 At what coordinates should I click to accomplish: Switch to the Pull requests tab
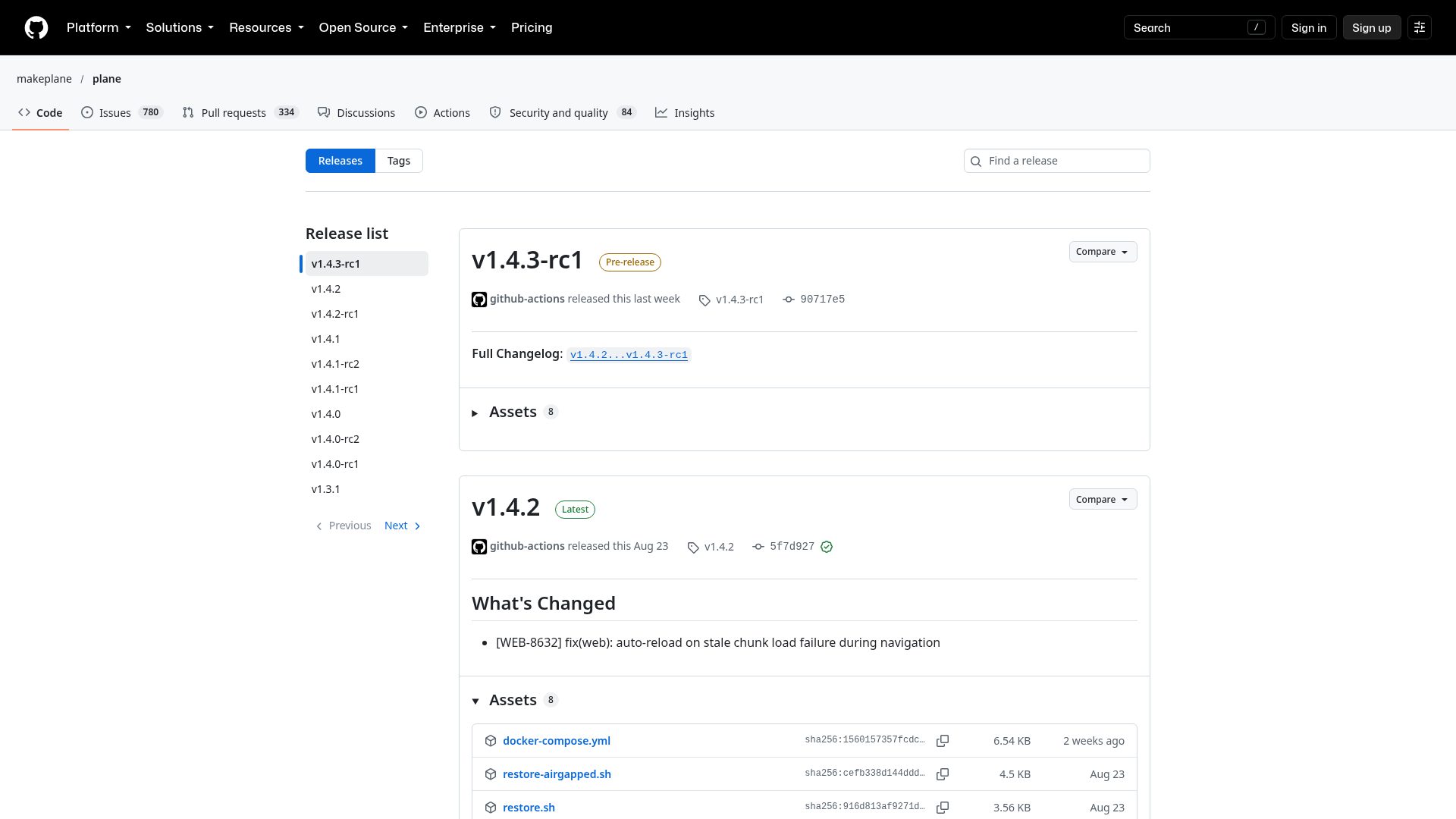pos(240,113)
